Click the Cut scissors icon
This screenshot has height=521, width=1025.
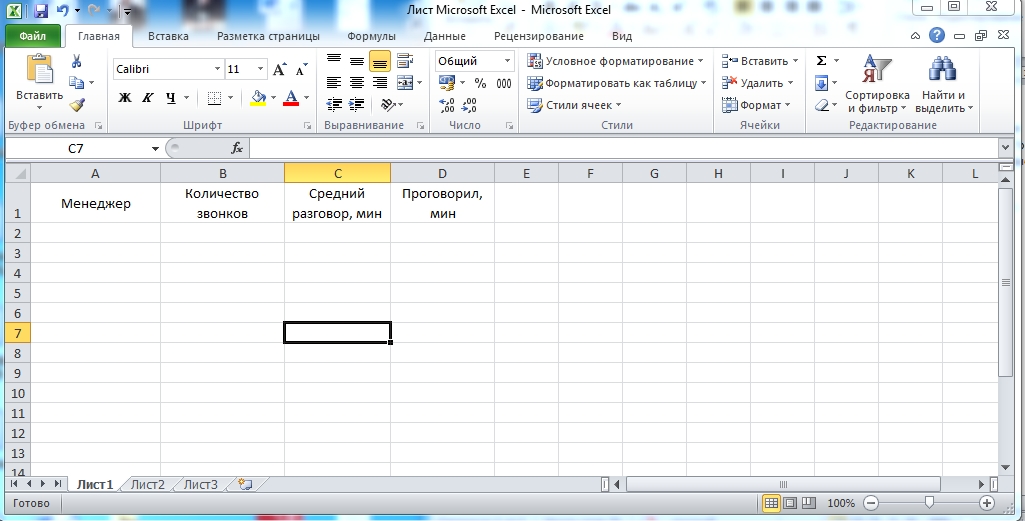76,62
